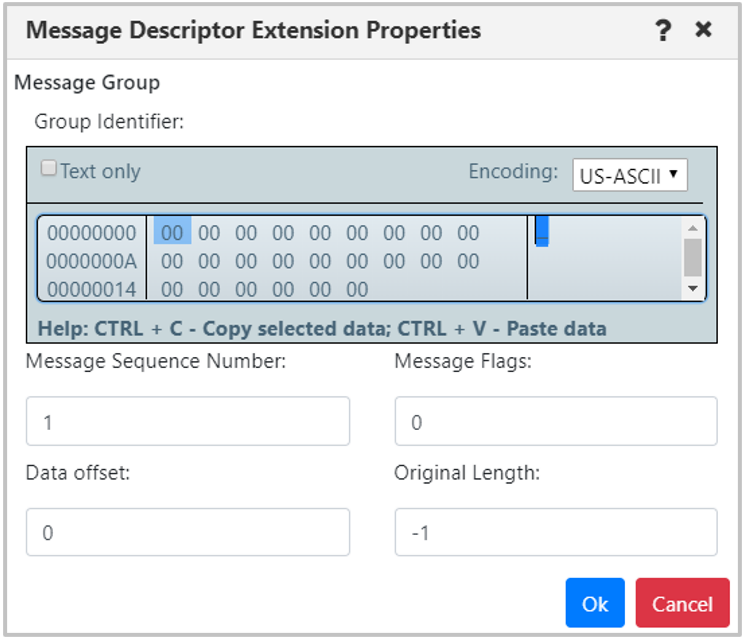Enable the Text only checkbox
The image size is (744, 637).
48,168
